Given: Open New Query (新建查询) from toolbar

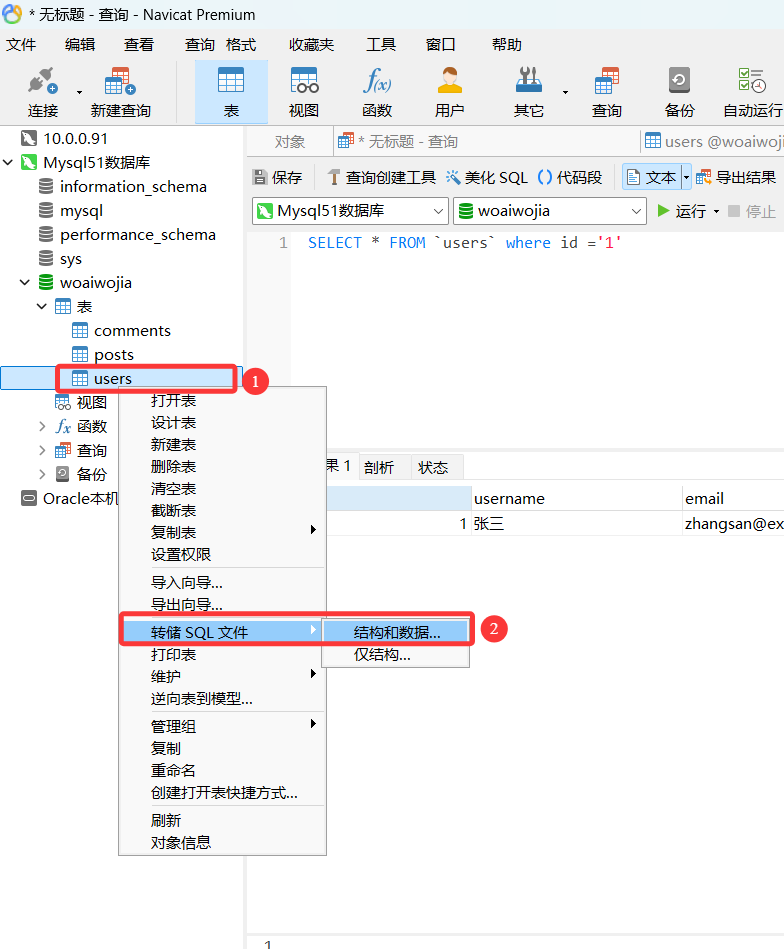Looking at the screenshot, I should pos(120,92).
